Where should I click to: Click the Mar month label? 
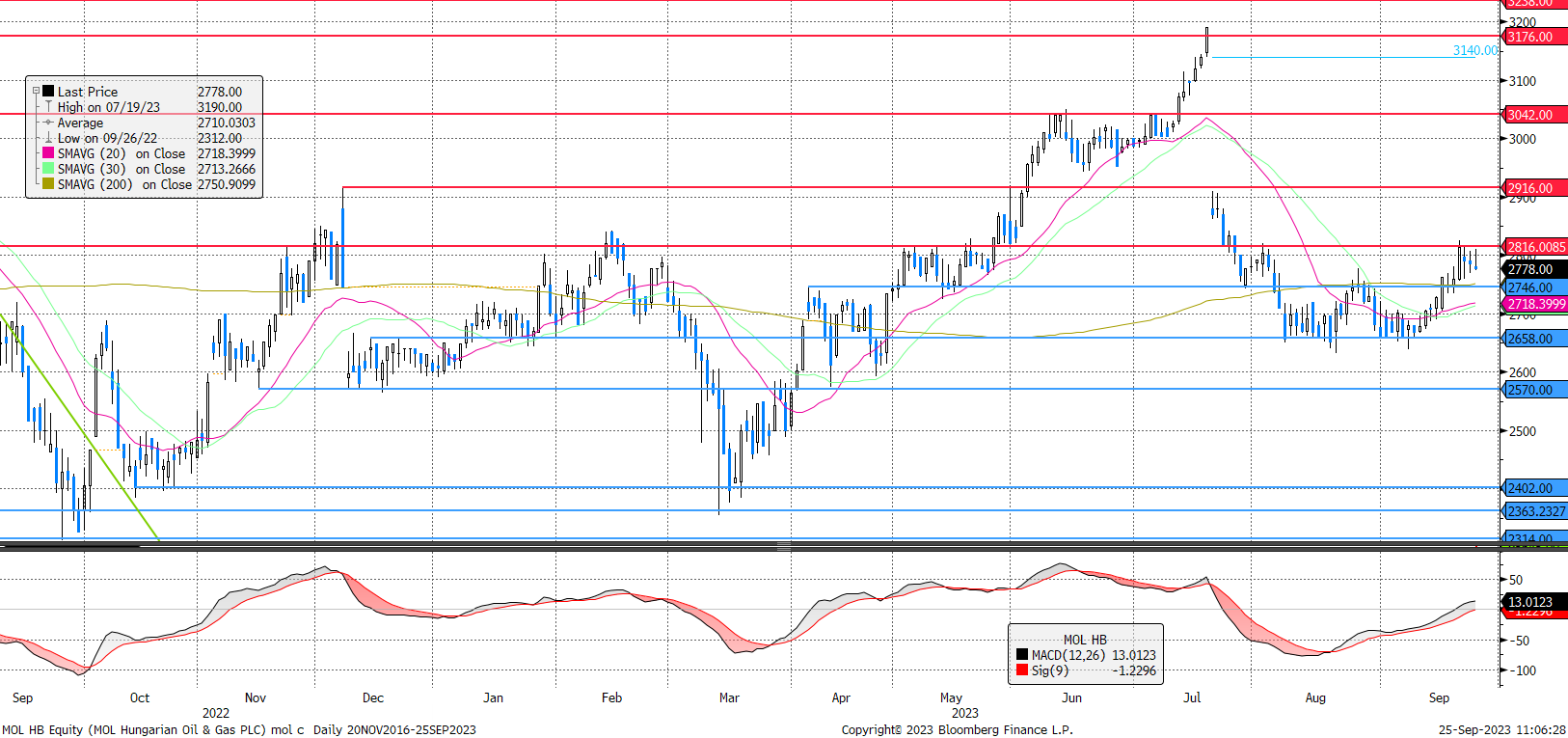click(x=729, y=697)
